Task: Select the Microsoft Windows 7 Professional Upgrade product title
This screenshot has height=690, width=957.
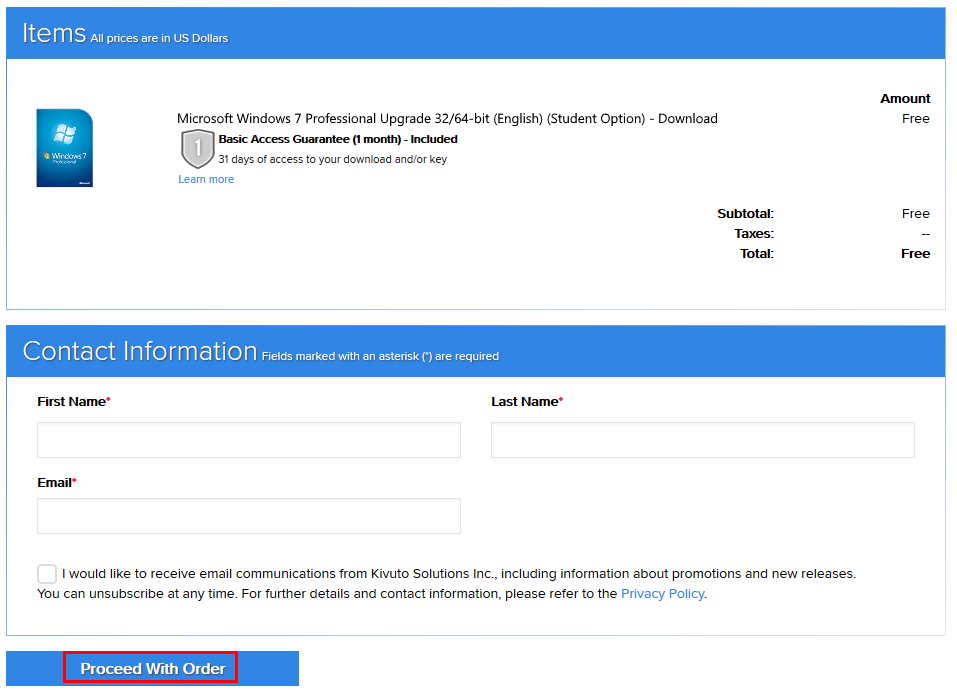Action: pos(447,118)
